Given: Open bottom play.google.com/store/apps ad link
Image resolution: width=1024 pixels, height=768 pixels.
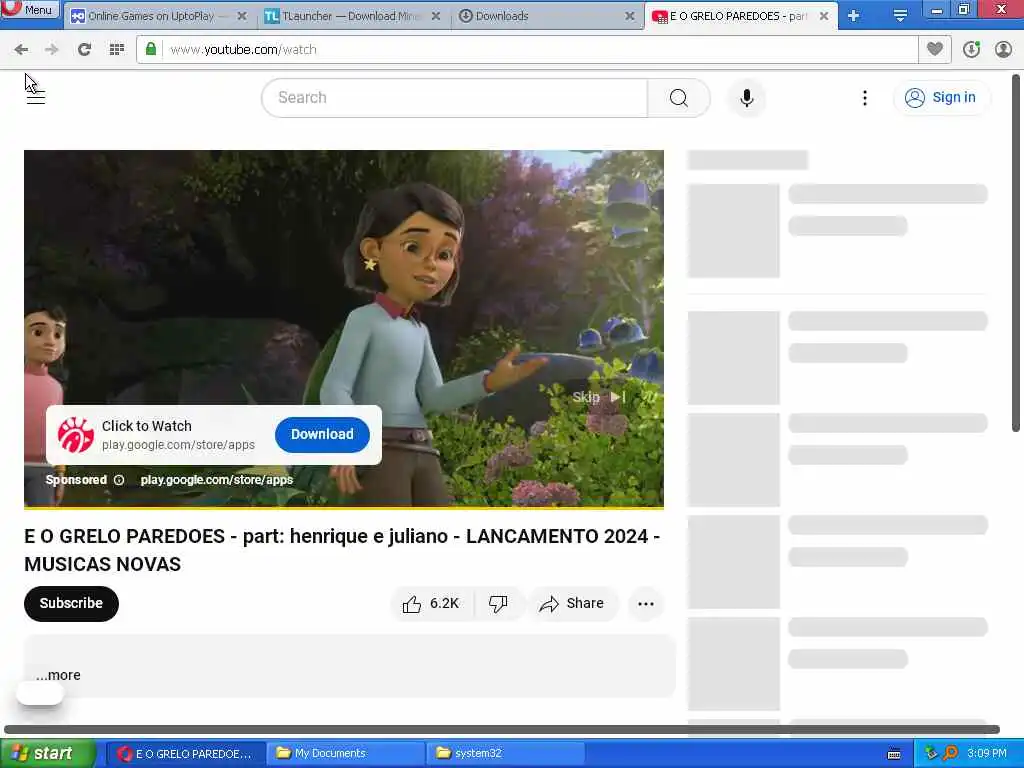Looking at the screenshot, I should pyautogui.click(x=217, y=480).
